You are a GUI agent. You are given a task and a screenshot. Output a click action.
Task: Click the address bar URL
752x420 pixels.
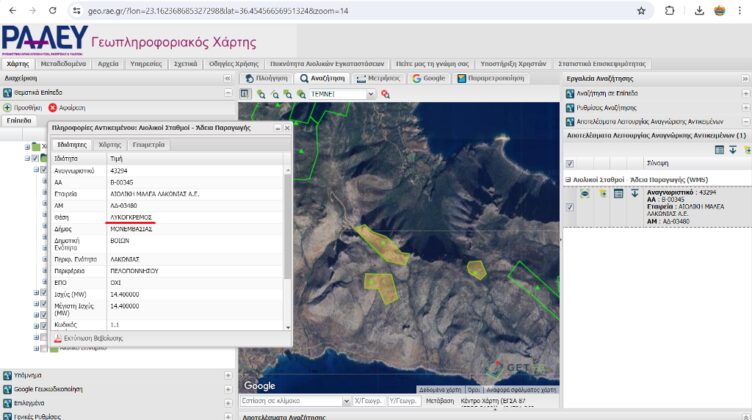pyautogui.click(x=218, y=11)
